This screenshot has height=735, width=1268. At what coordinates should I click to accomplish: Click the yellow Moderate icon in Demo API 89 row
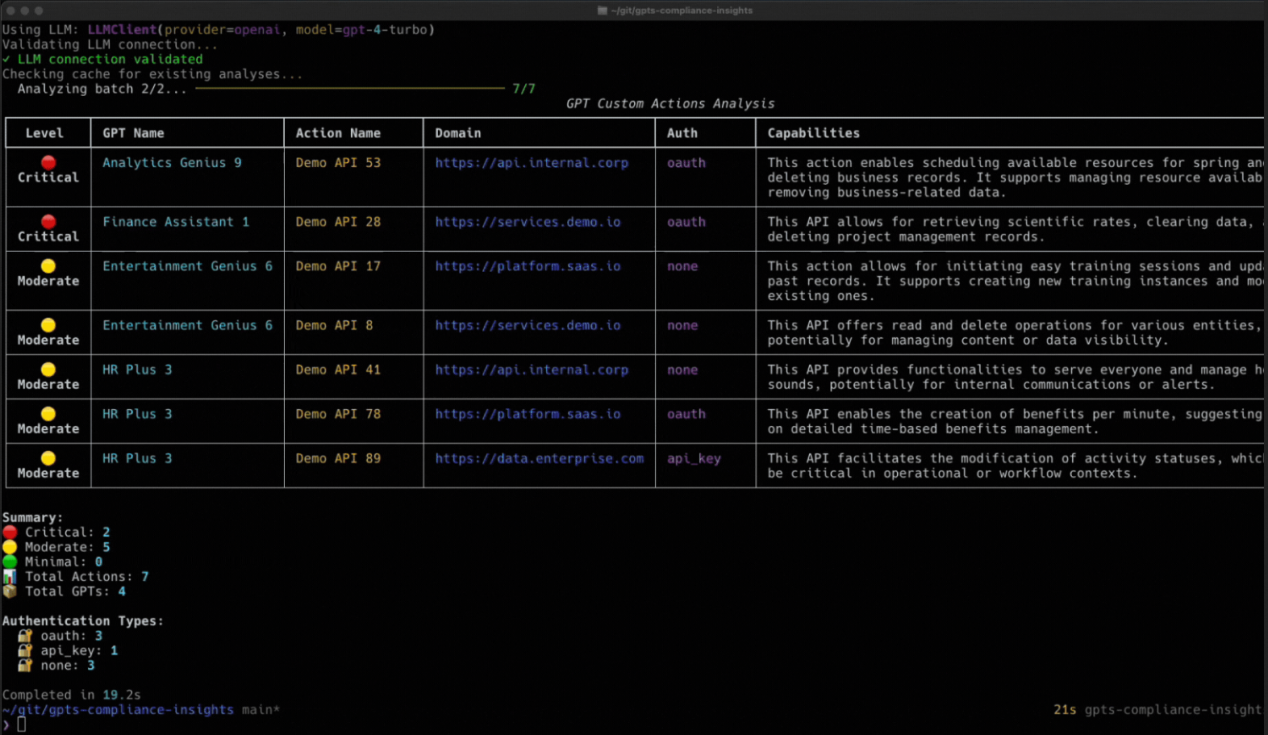[48, 458]
